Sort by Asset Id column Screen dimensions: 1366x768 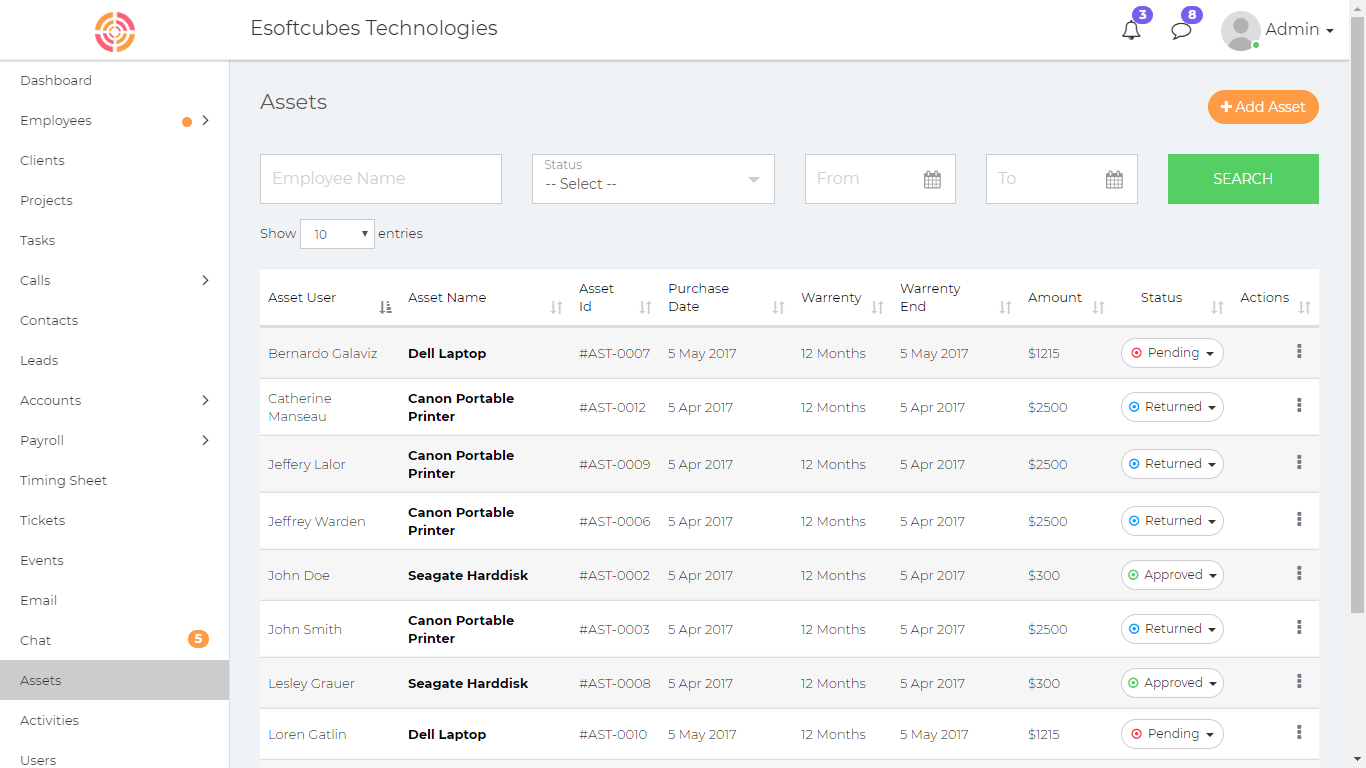615,298
